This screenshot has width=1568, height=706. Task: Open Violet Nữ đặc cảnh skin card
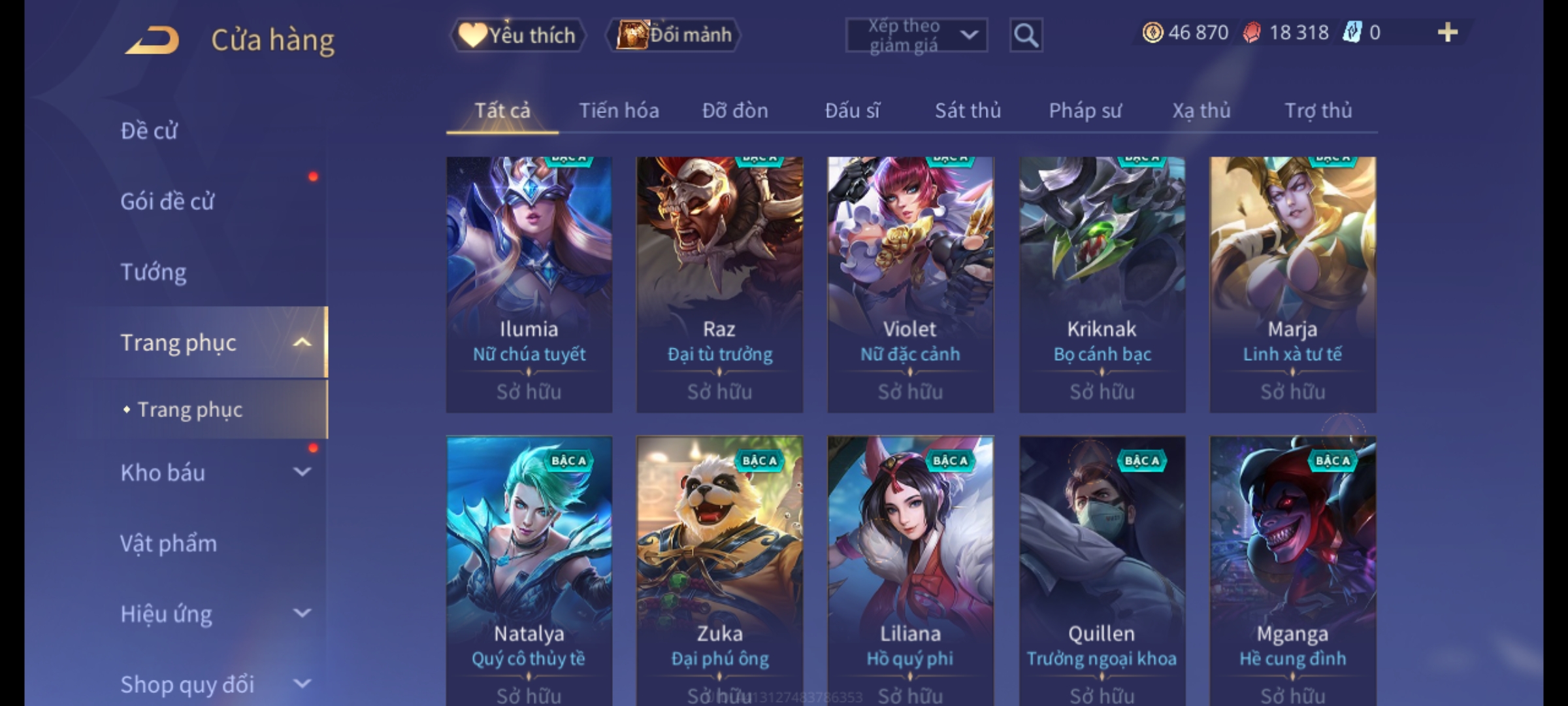tap(910, 284)
